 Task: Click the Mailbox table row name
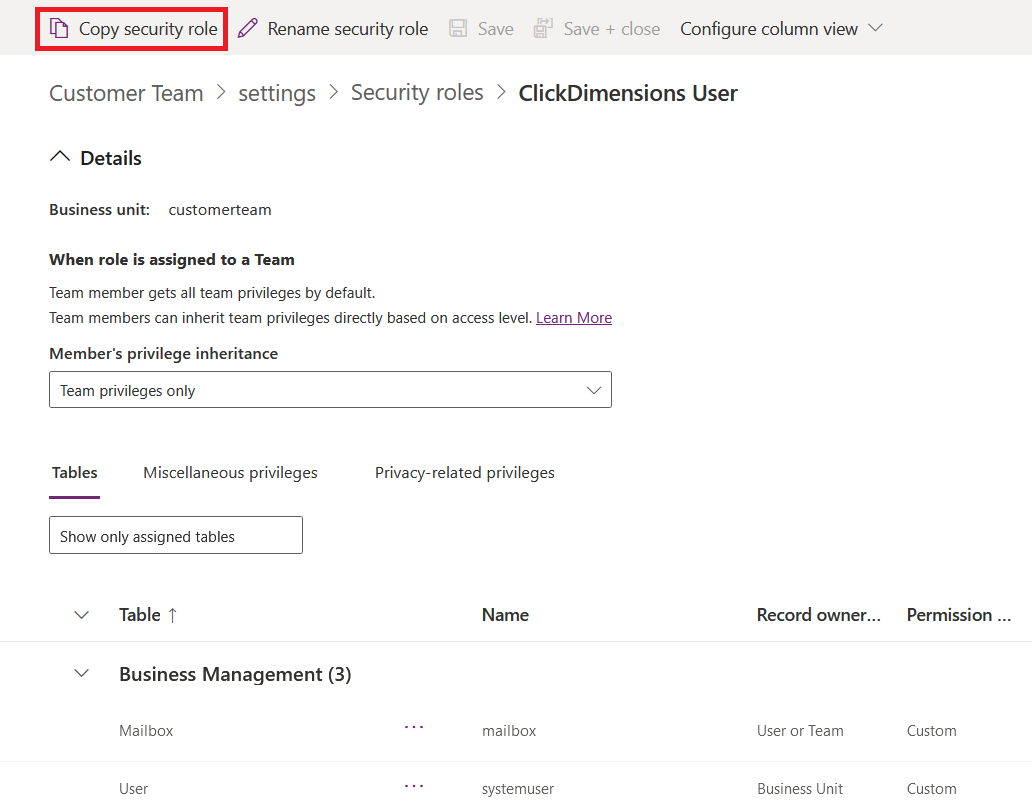pyautogui.click(x=146, y=731)
